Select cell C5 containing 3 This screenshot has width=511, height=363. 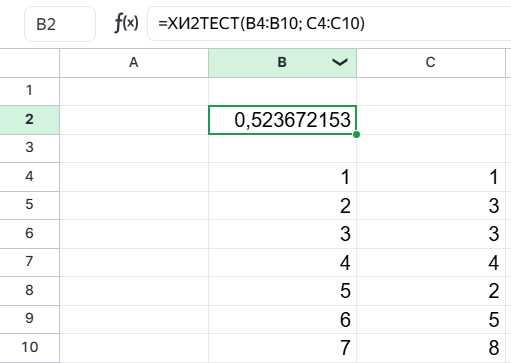pyautogui.click(x=431, y=205)
